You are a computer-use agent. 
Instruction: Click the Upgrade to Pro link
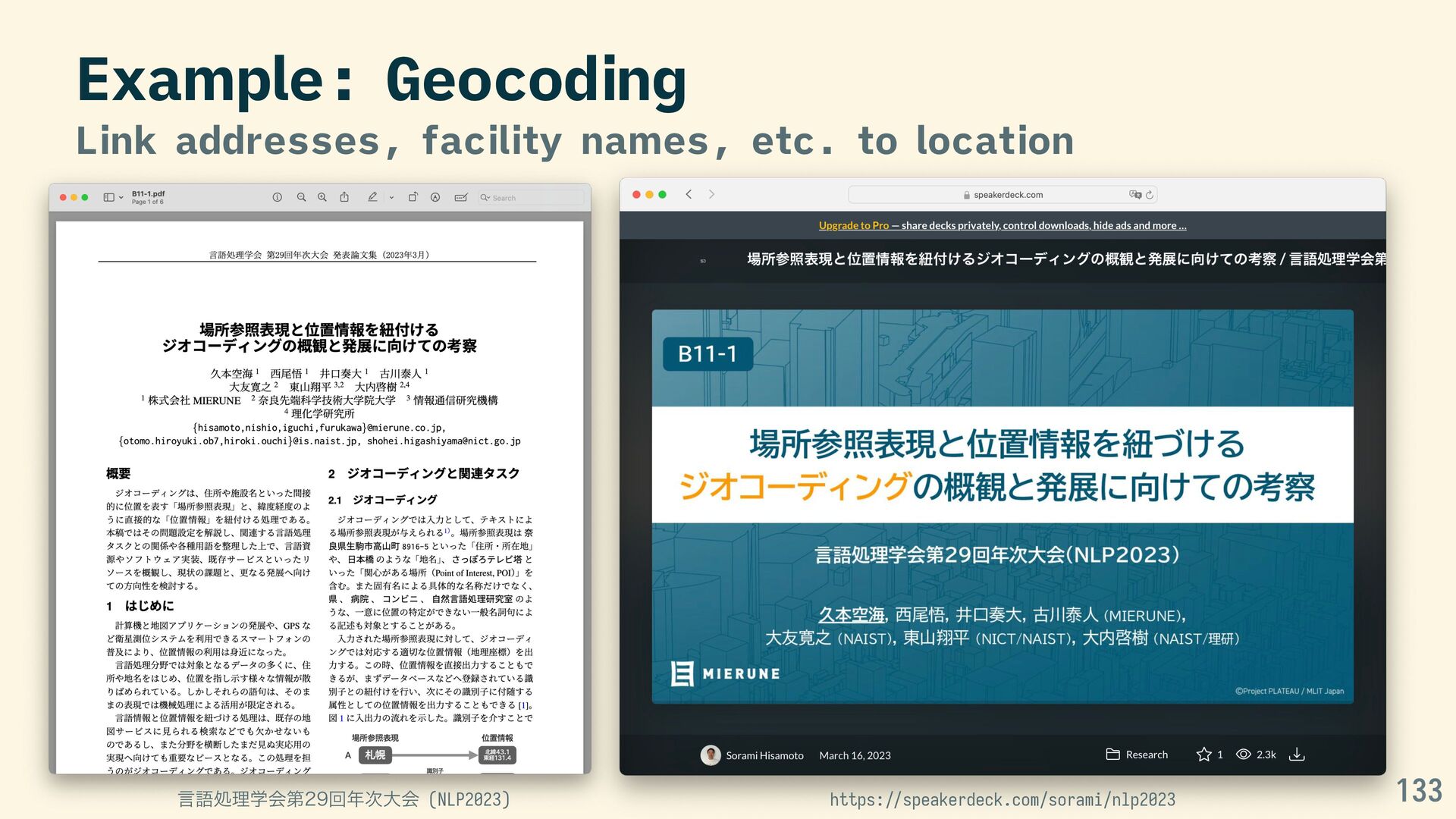[x=853, y=225]
